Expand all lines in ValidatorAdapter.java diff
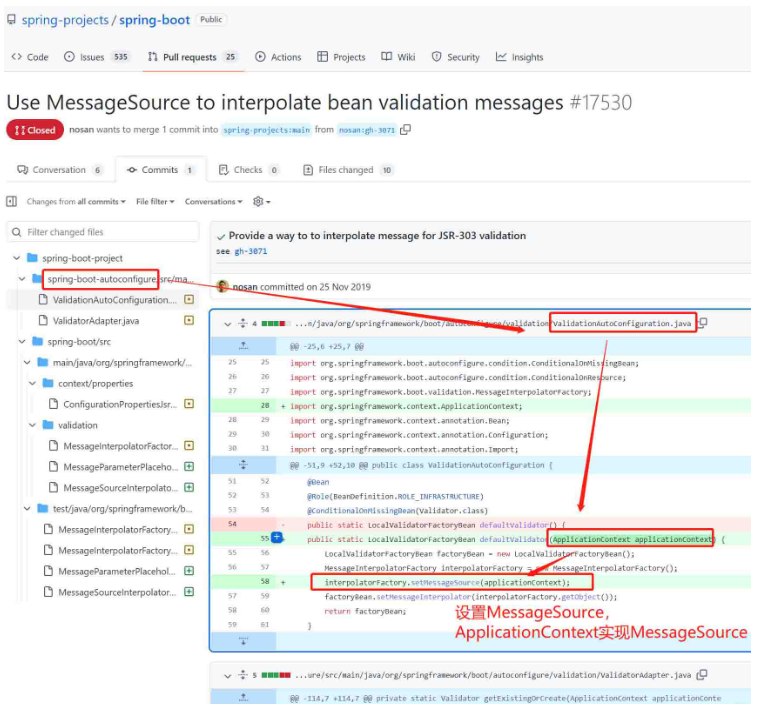The image size is (759, 704). click(243, 675)
